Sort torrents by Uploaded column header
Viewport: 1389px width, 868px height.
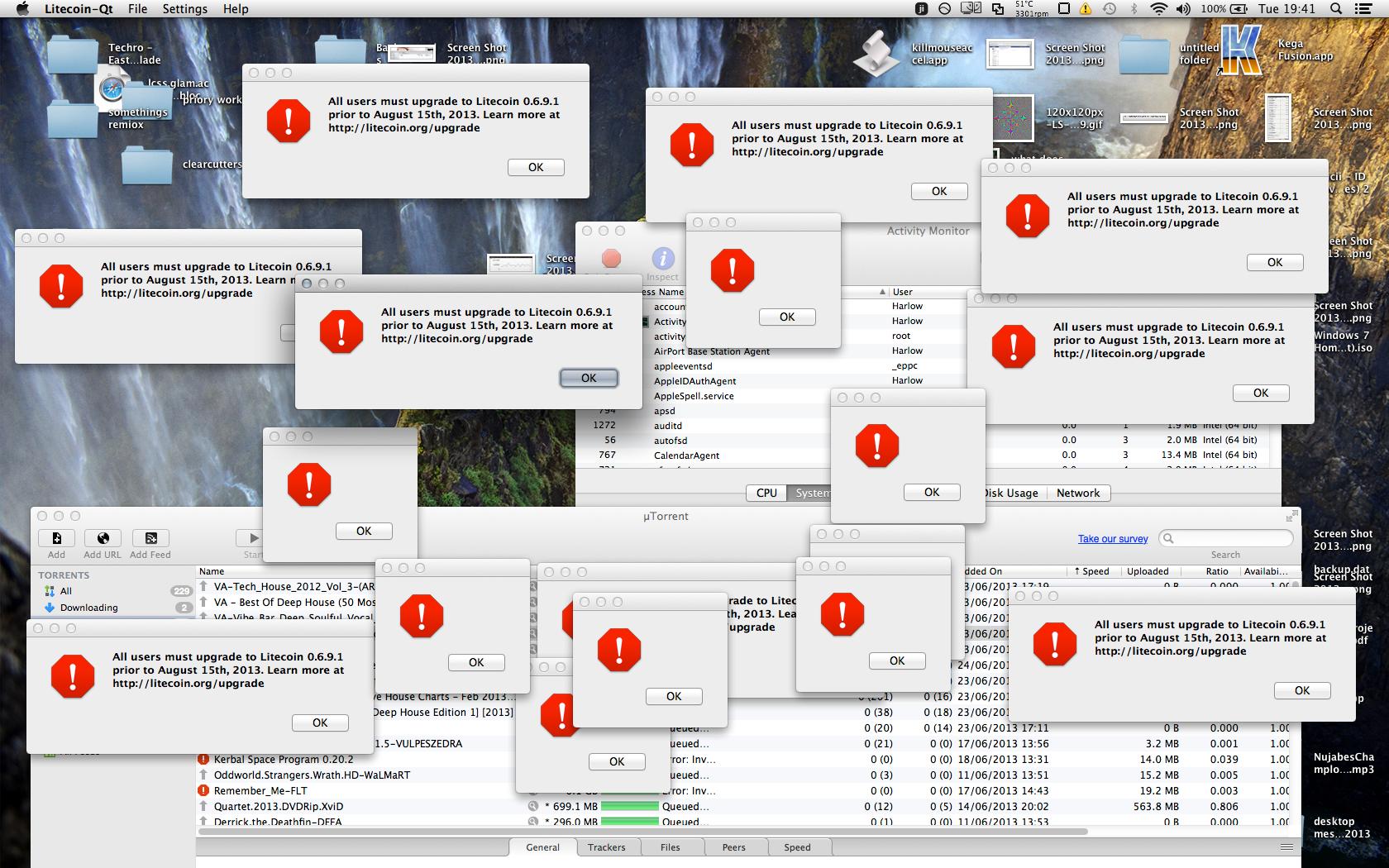1148,571
